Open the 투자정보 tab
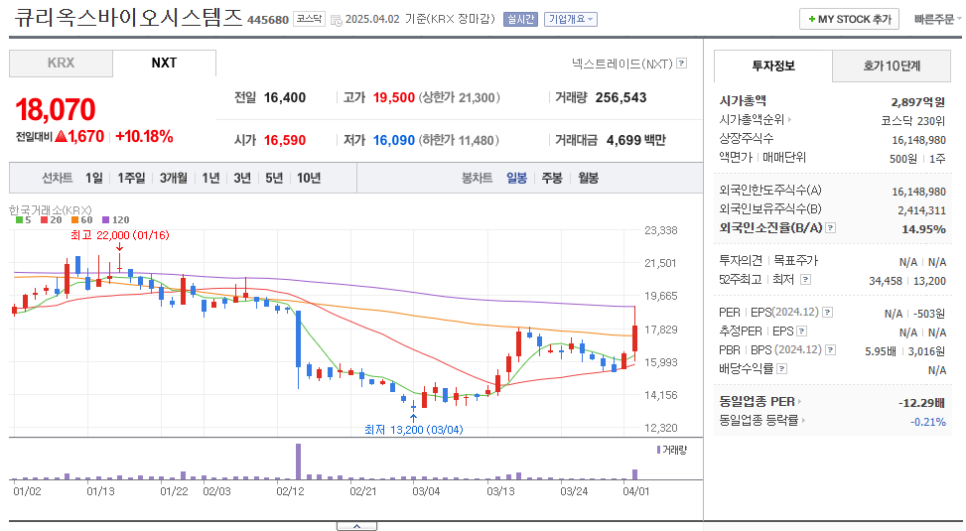The image size is (966, 531). [773, 66]
